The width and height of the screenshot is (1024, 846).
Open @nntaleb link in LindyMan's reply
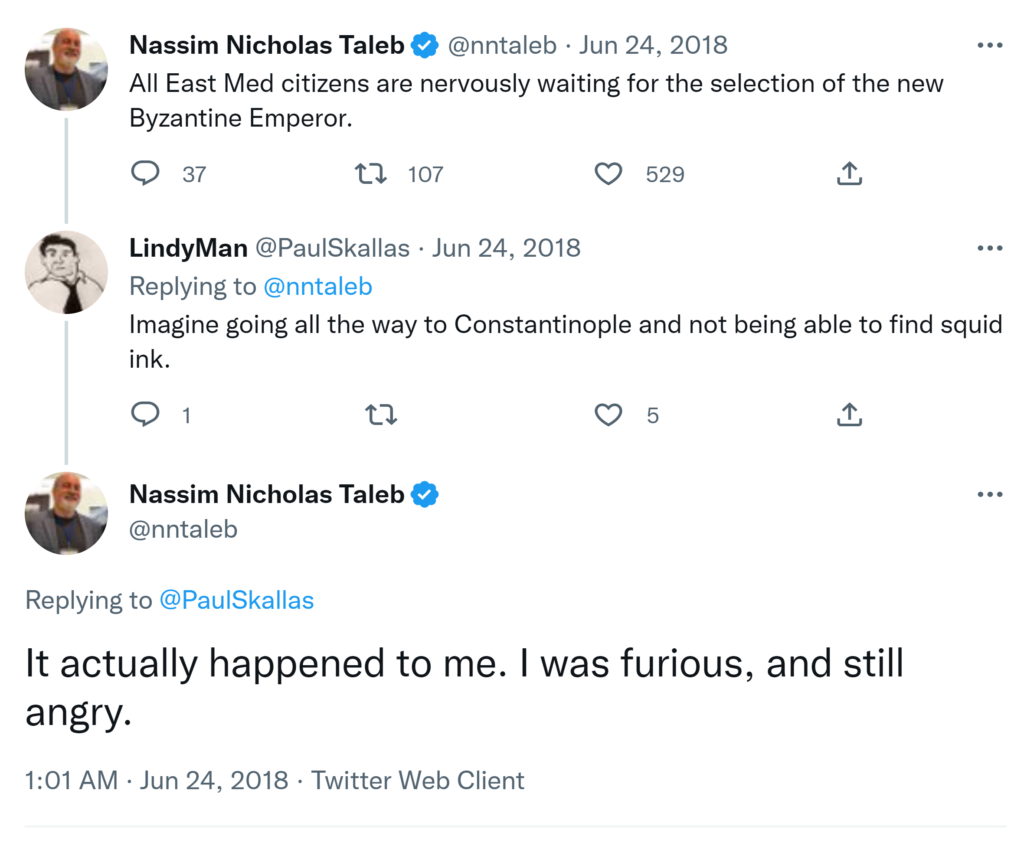(x=317, y=287)
